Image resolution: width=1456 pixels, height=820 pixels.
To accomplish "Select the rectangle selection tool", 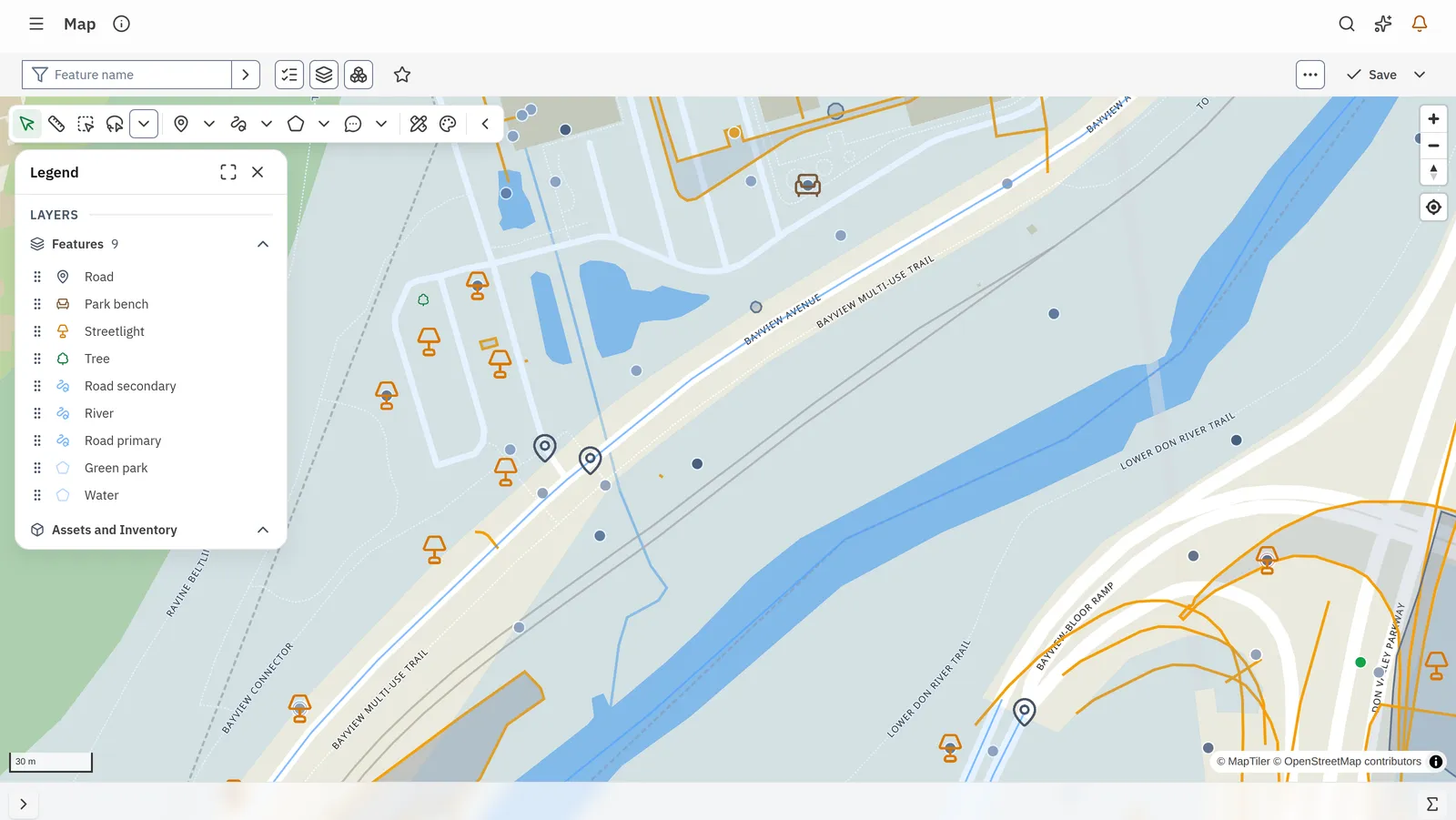I will (86, 124).
